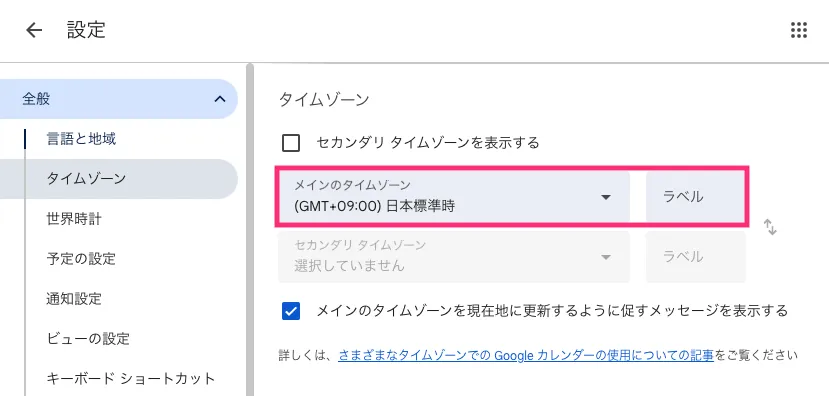This screenshot has height=396, width=829.
Task: Click the back arrow next to 設定
Action: tap(34, 31)
